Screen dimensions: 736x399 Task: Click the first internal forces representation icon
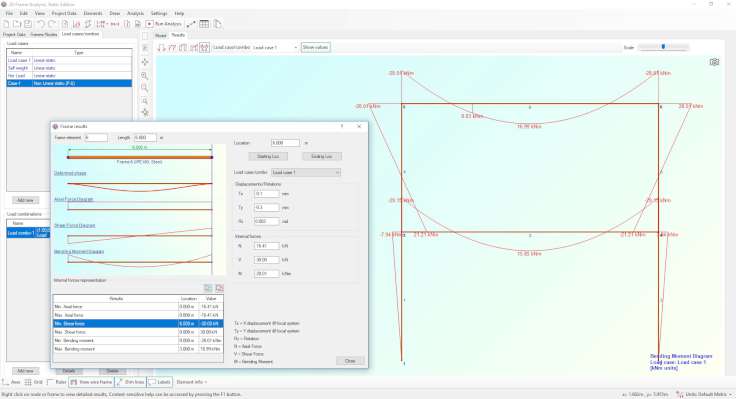coord(208,288)
